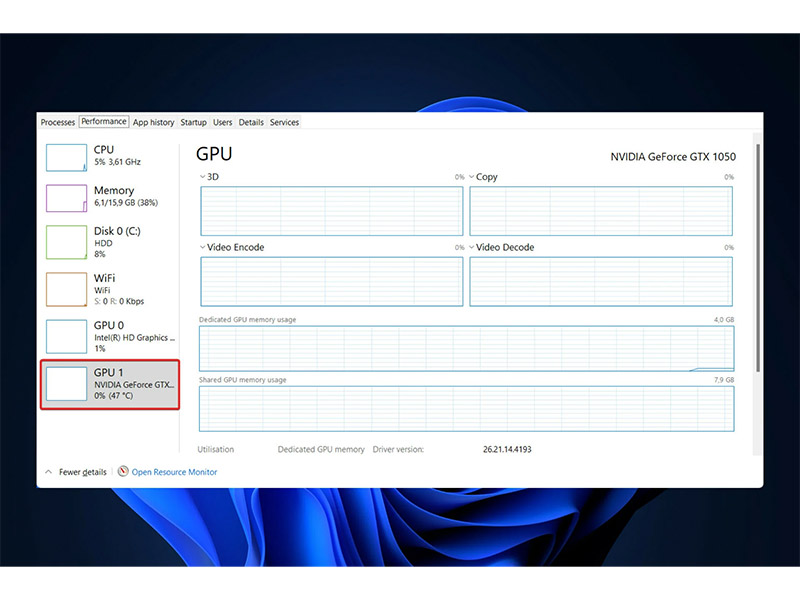Viewport: 800px width, 600px height.
Task: Click NVIDIA GeForce GTX 1050 title text
Action: [x=673, y=157]
